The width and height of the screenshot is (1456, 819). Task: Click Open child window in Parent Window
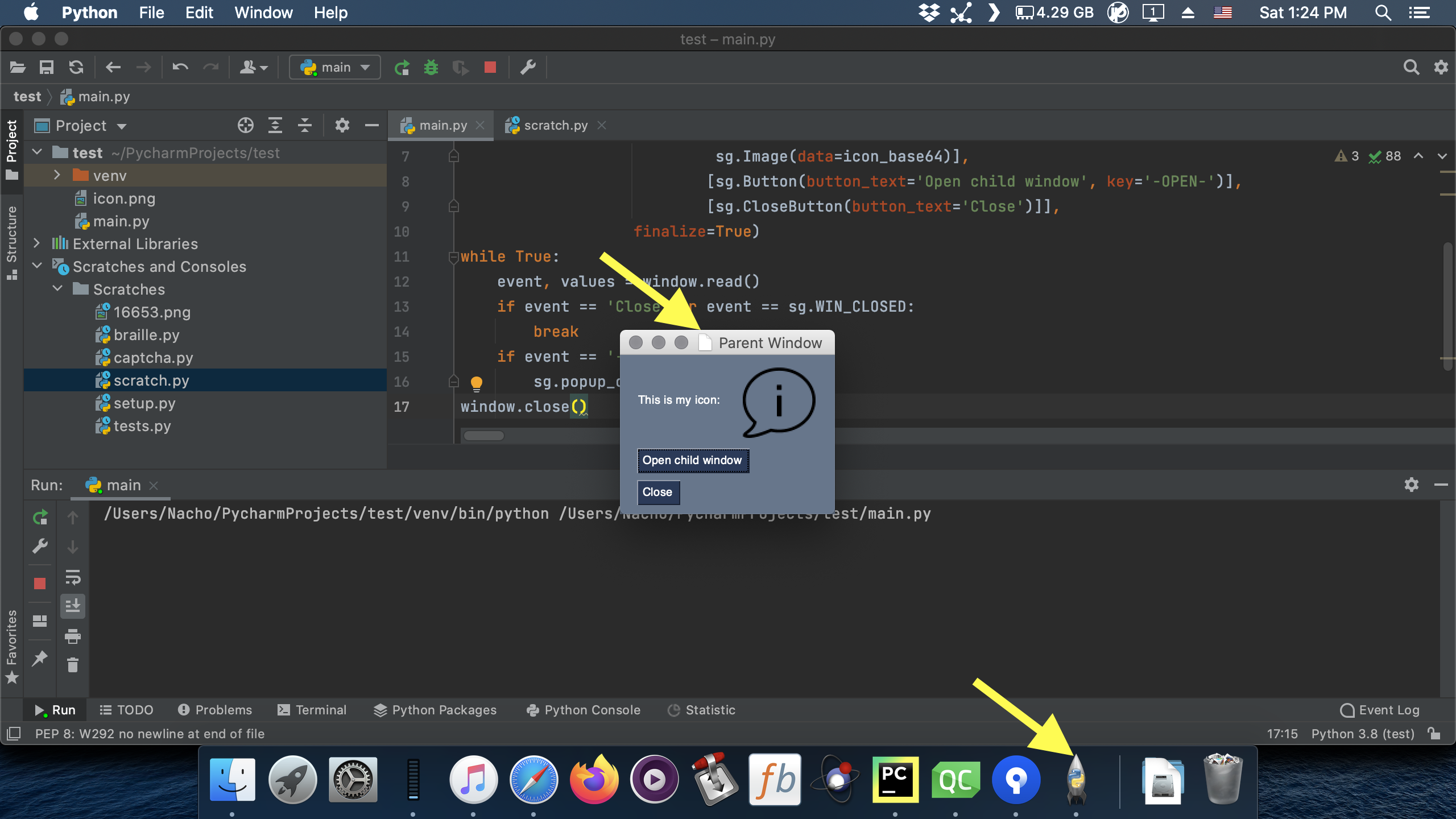(x=693, y=461)
